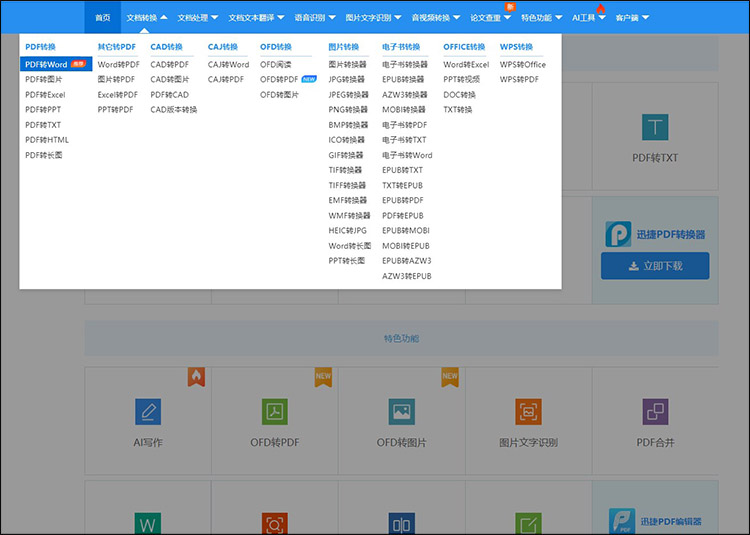
Task: Click the PDF转TXT teal T icon
Action: pos(655,127)
